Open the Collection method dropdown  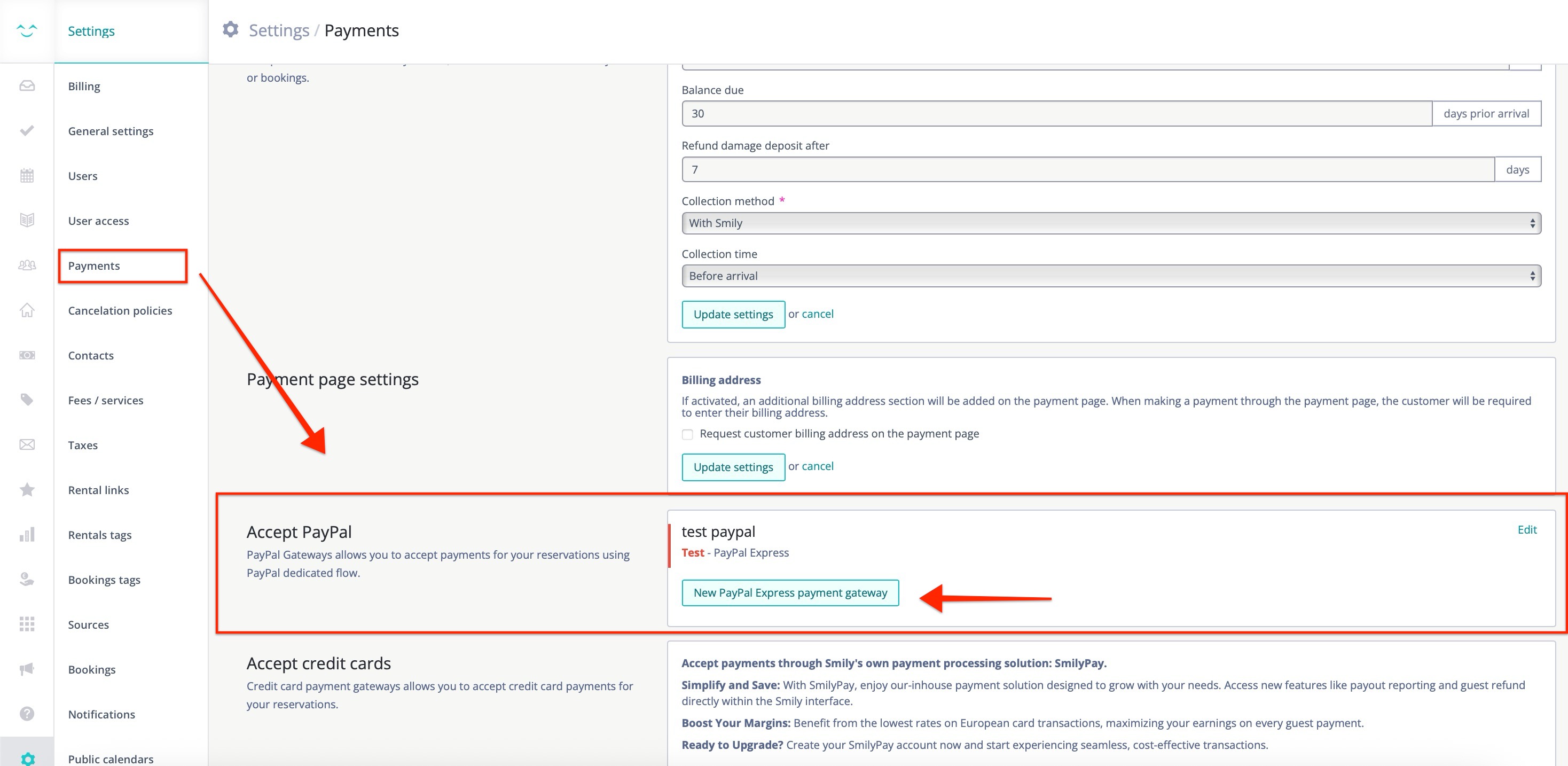click(x=1111, y=223)
